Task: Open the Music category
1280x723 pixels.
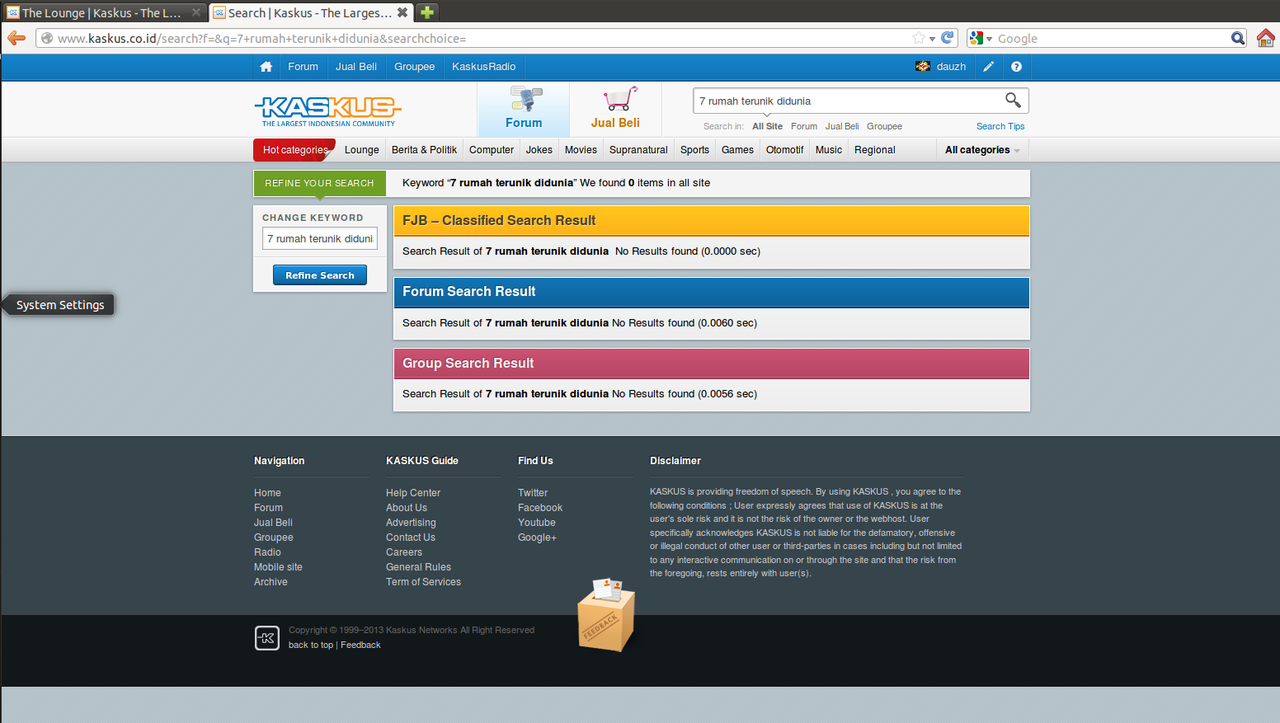Action: point(829,150)
